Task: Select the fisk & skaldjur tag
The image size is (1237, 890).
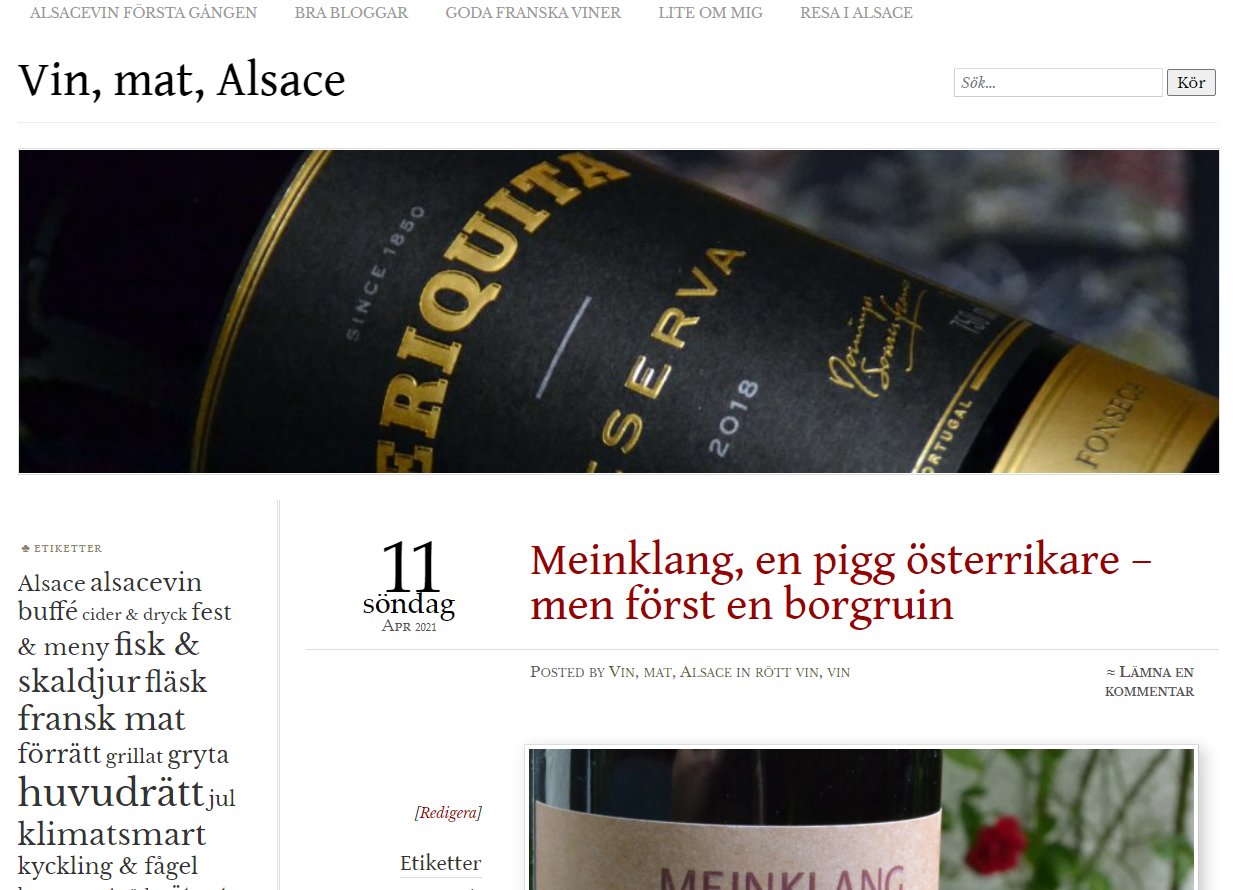Action: coord(110,662)
